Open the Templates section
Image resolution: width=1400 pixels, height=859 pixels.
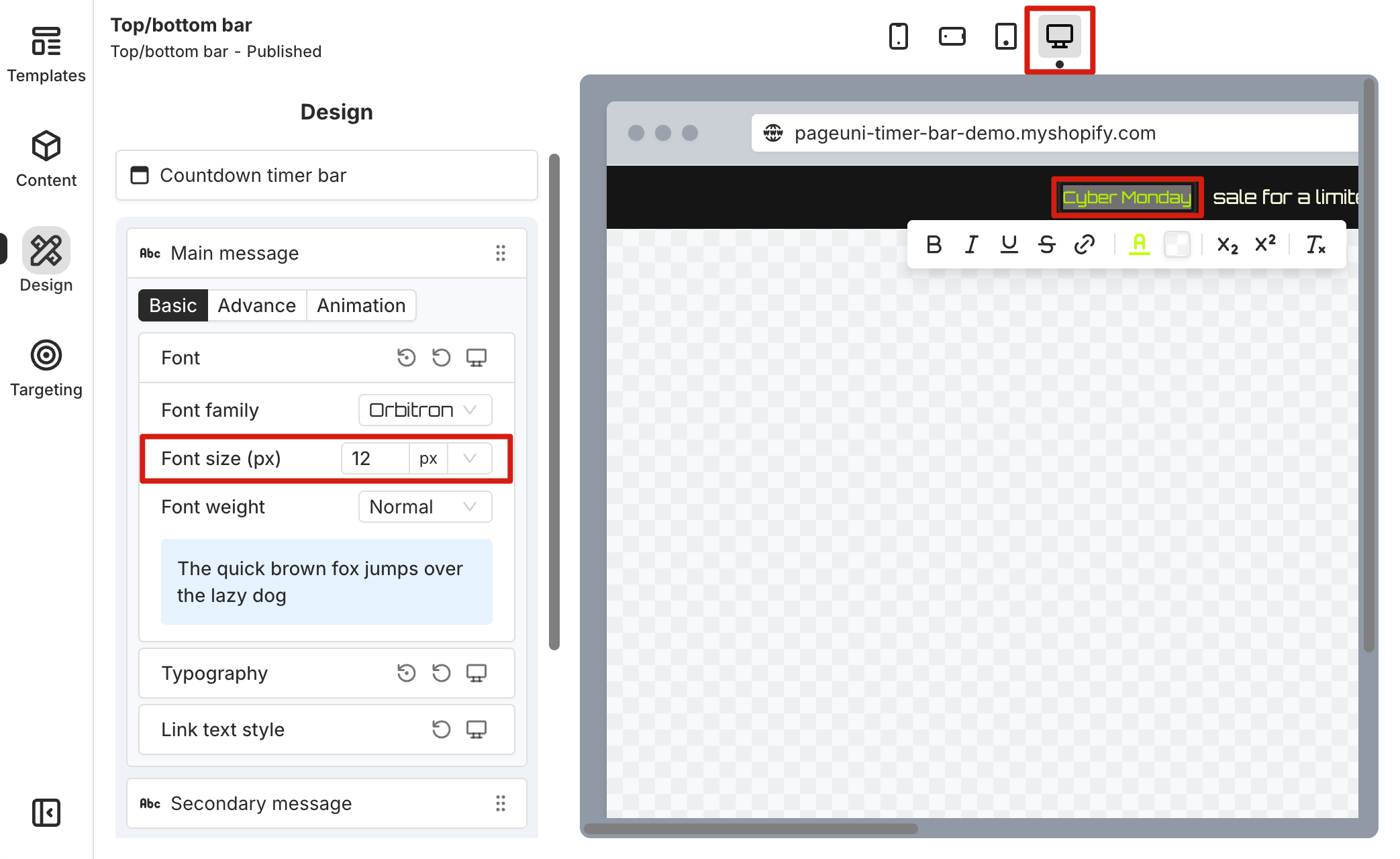pyautogui.click(x=46, y=55)
